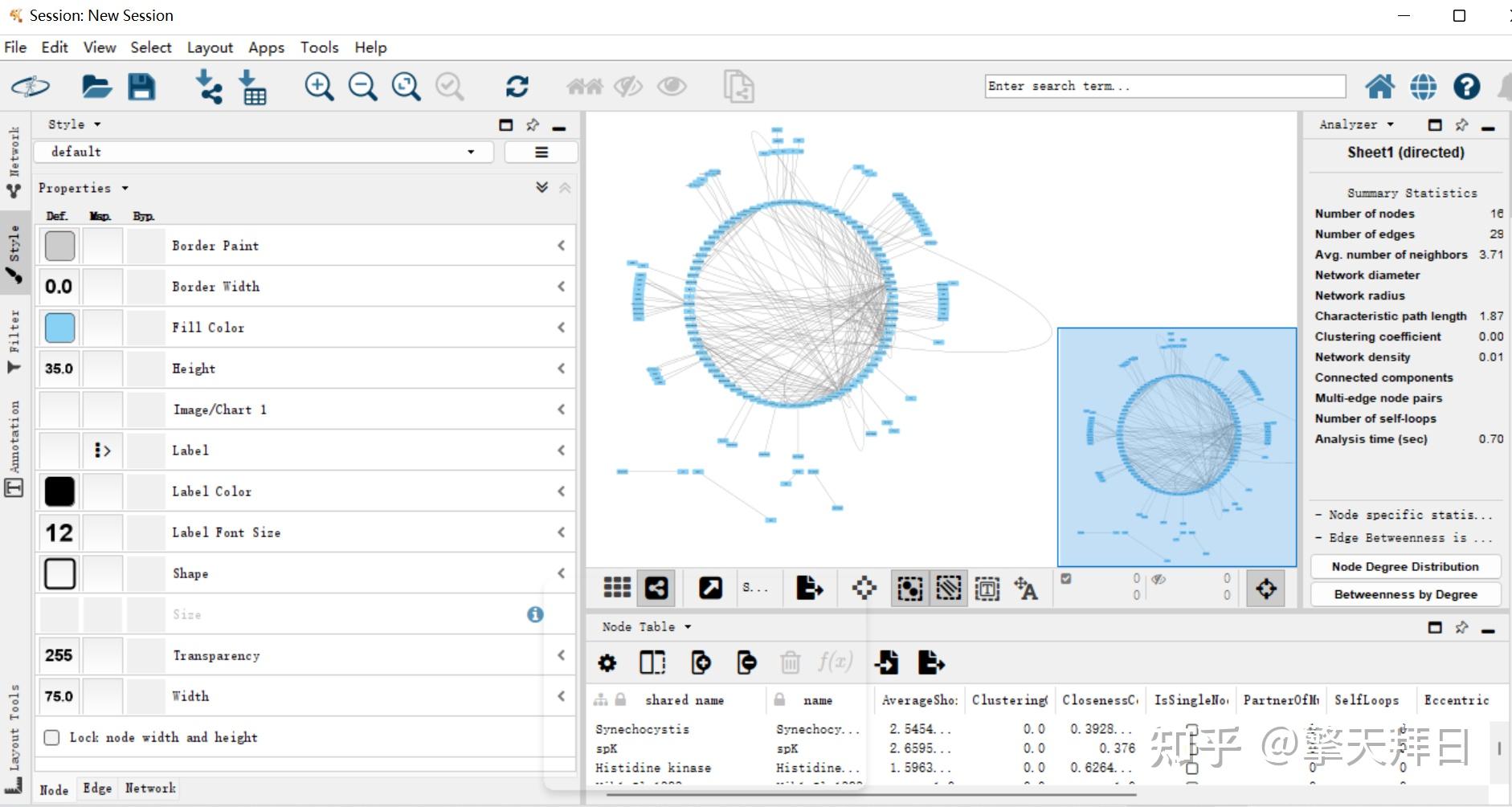This screenshot has width=1512, height=807.
Task: Click the Betweenness by Degree button
Action: (x=1405, y=594)
